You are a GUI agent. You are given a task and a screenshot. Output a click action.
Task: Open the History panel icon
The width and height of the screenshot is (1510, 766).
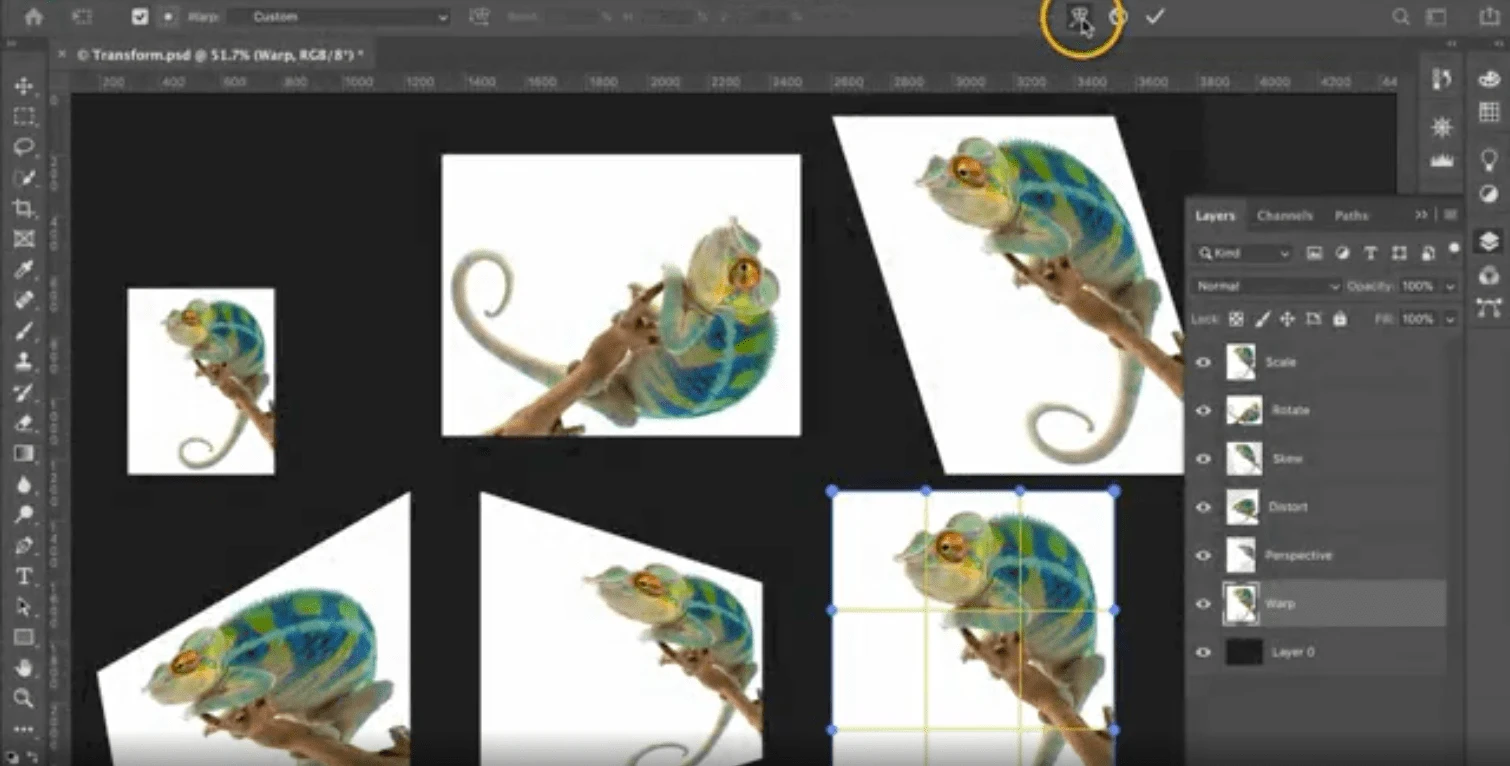coord(1441,80)
